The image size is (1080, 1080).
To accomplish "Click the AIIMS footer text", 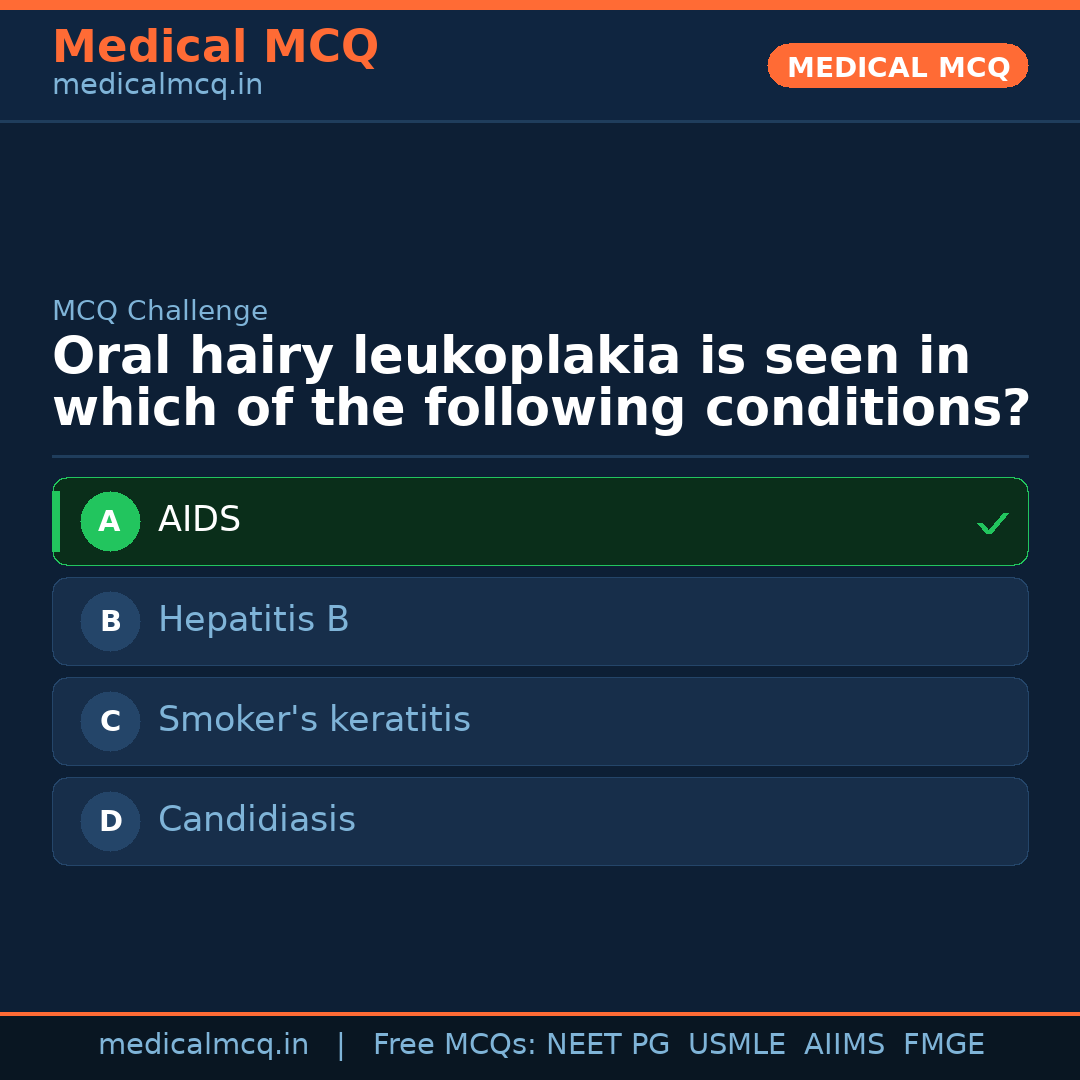I will tap(844, 1045).
